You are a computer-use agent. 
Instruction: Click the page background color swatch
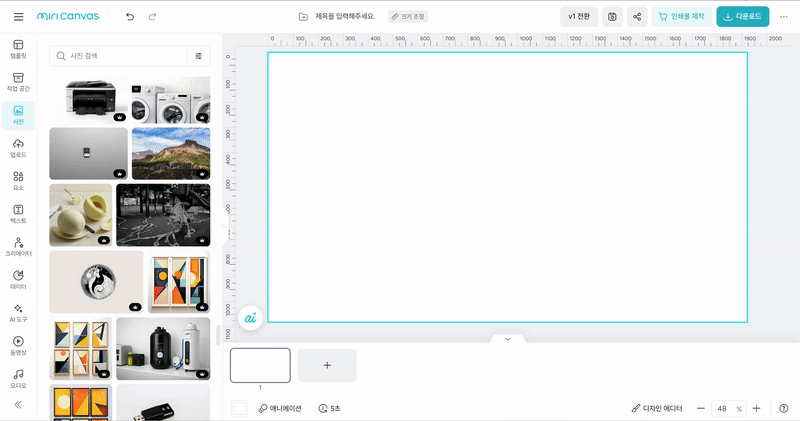pyautogui.click(x=239, y=408)
